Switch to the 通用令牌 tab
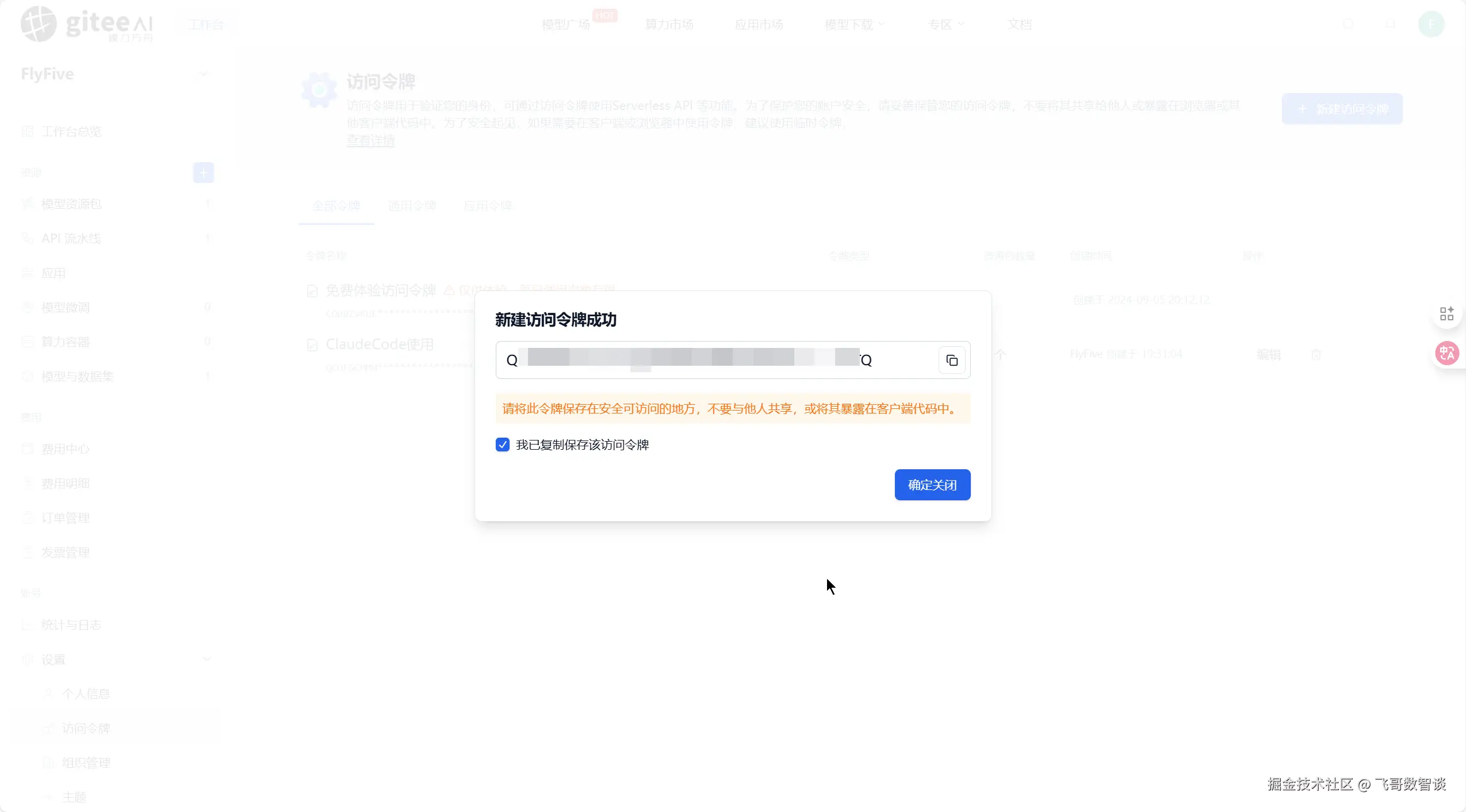 (x=412, y=206)
